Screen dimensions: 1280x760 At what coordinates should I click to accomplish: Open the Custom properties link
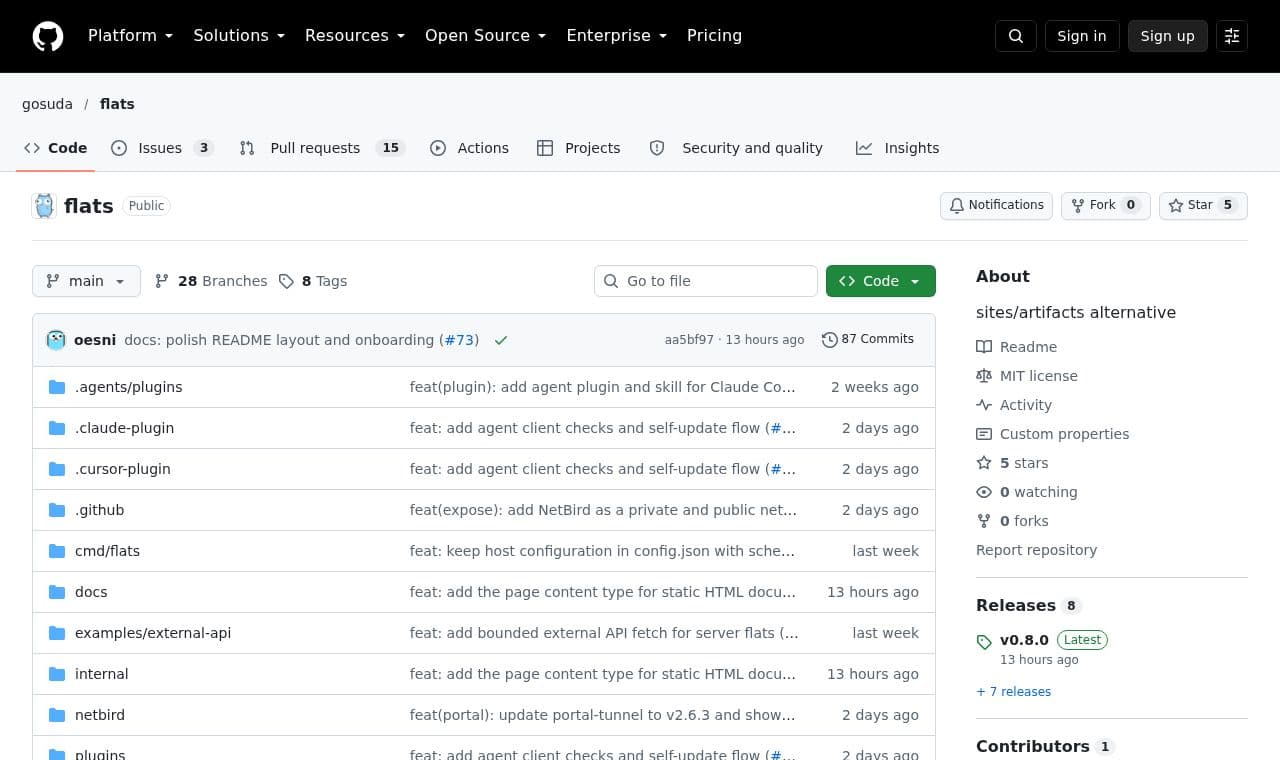click(x=1053, y=434)
